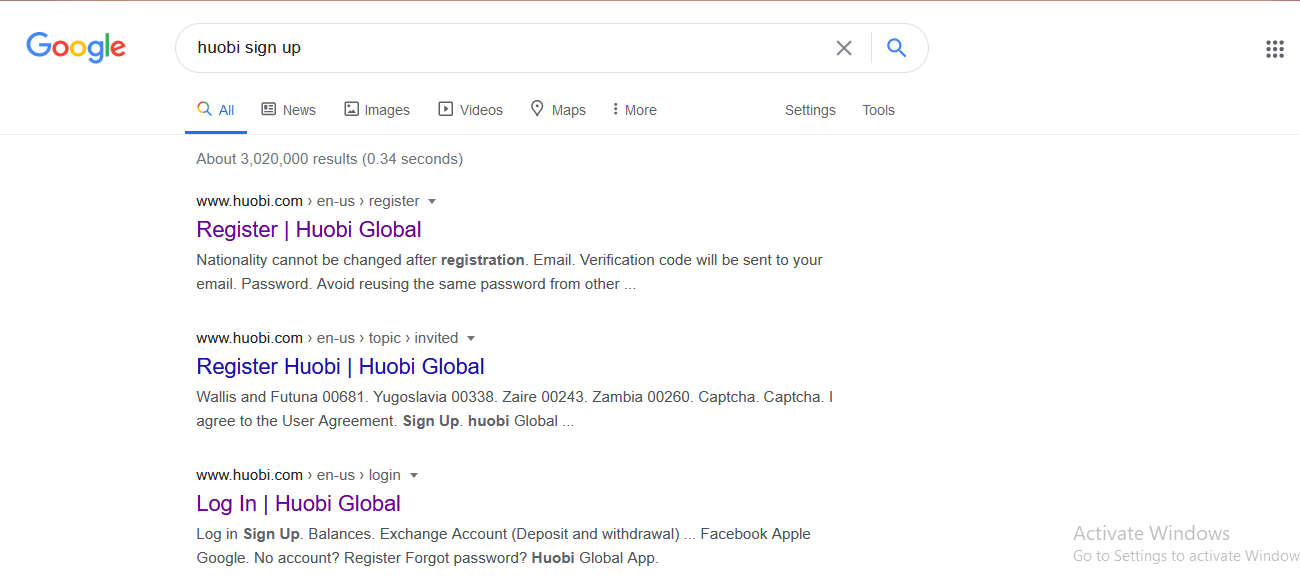Open search Settings

coord(810,110)
